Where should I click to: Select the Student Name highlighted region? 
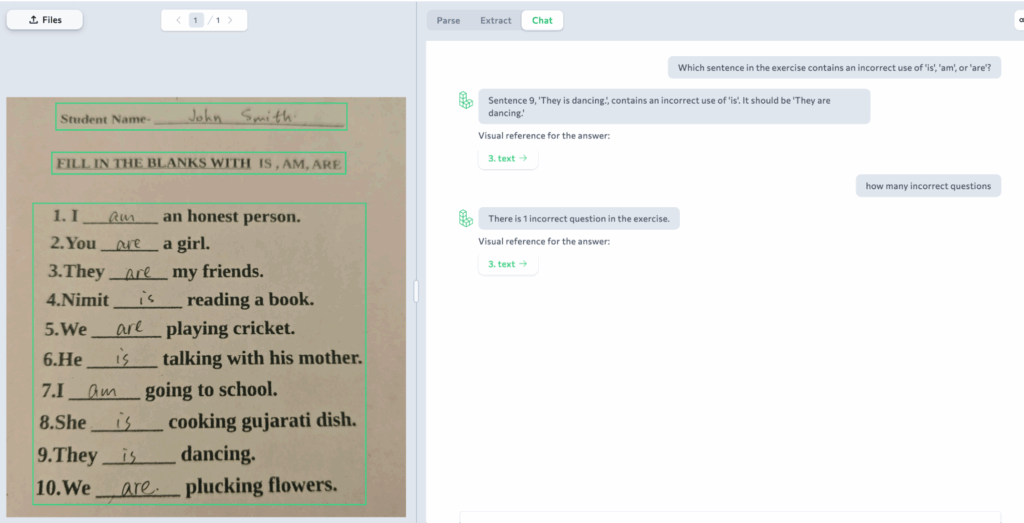201,117
